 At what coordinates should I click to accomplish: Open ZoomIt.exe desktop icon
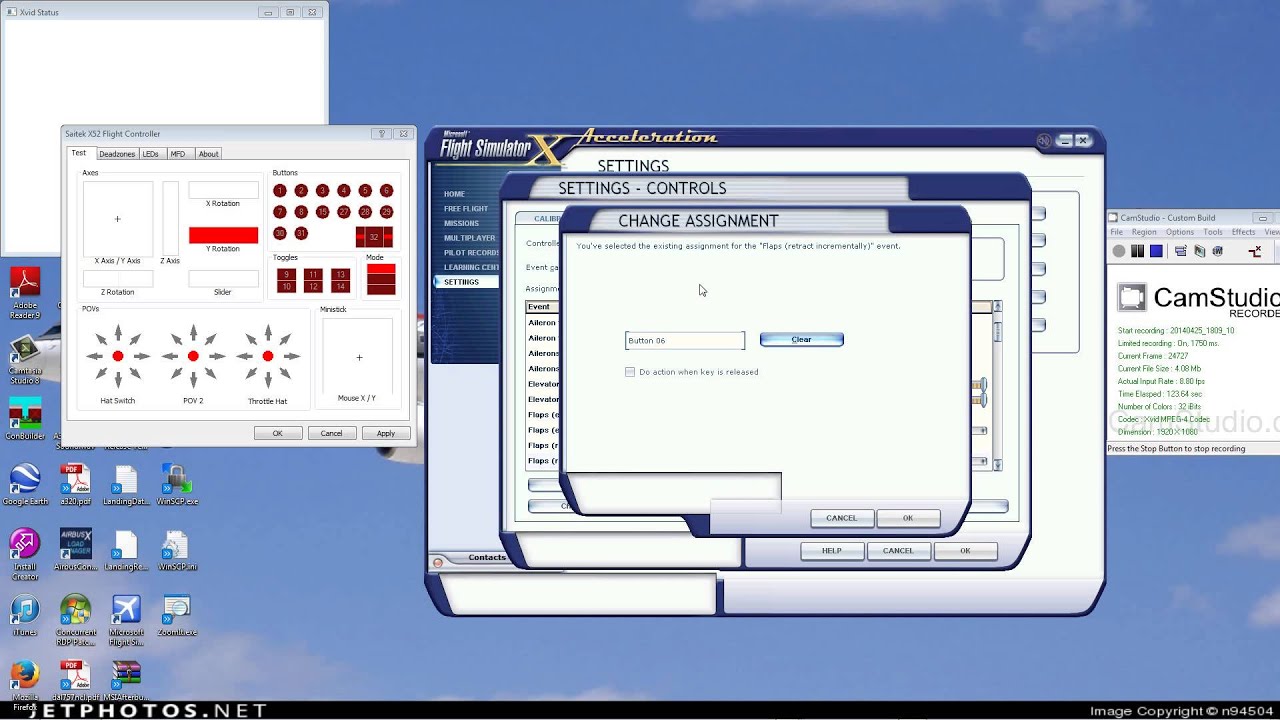177,616
